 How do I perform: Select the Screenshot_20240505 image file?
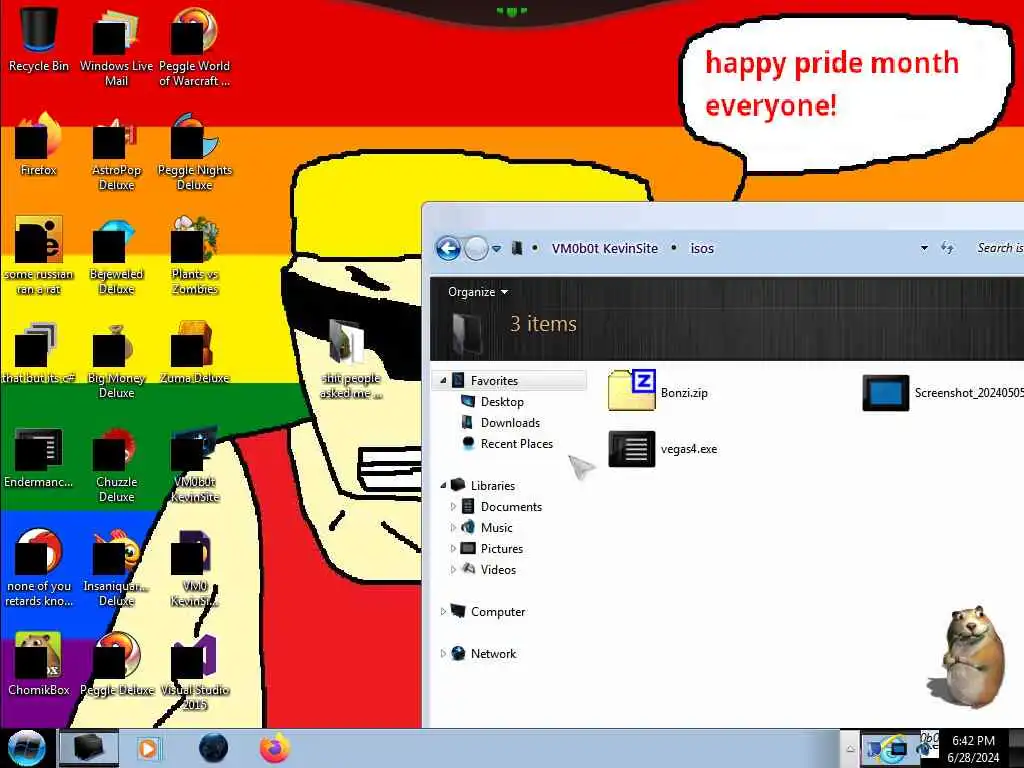coord(942,392)
